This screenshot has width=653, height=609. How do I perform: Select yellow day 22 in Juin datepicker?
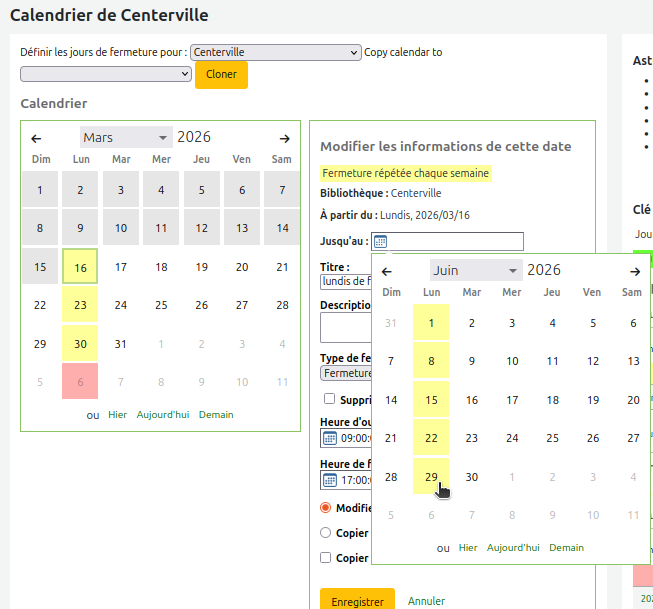pos(431,438)
